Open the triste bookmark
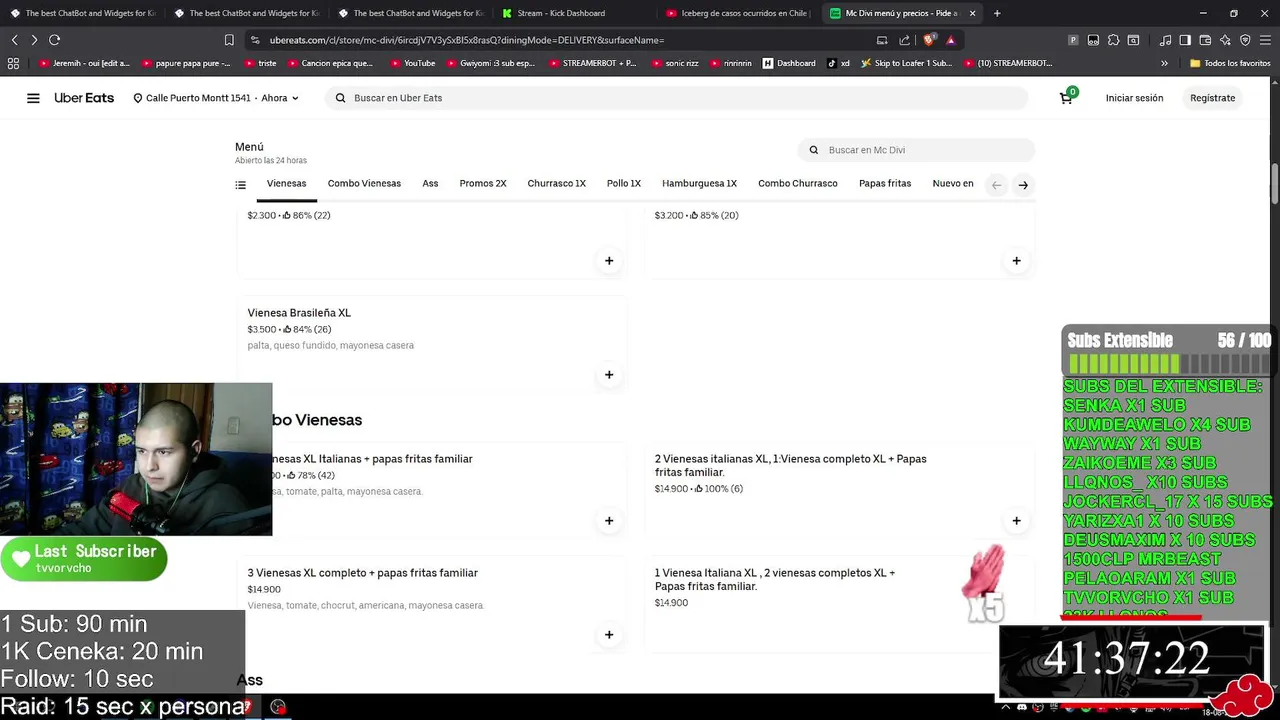This screenshot has height=720, width=1280. (260, 63)
